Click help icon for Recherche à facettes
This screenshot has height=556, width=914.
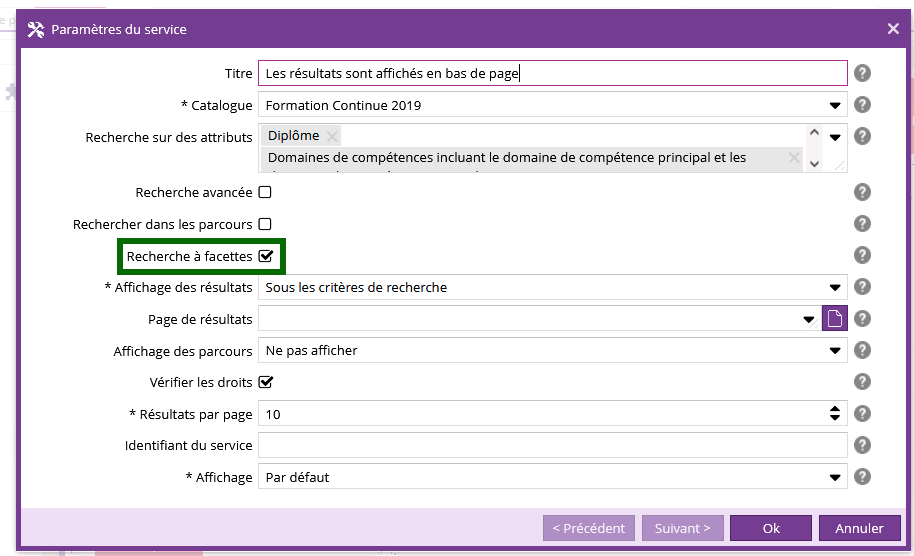[x=862, y=256]
